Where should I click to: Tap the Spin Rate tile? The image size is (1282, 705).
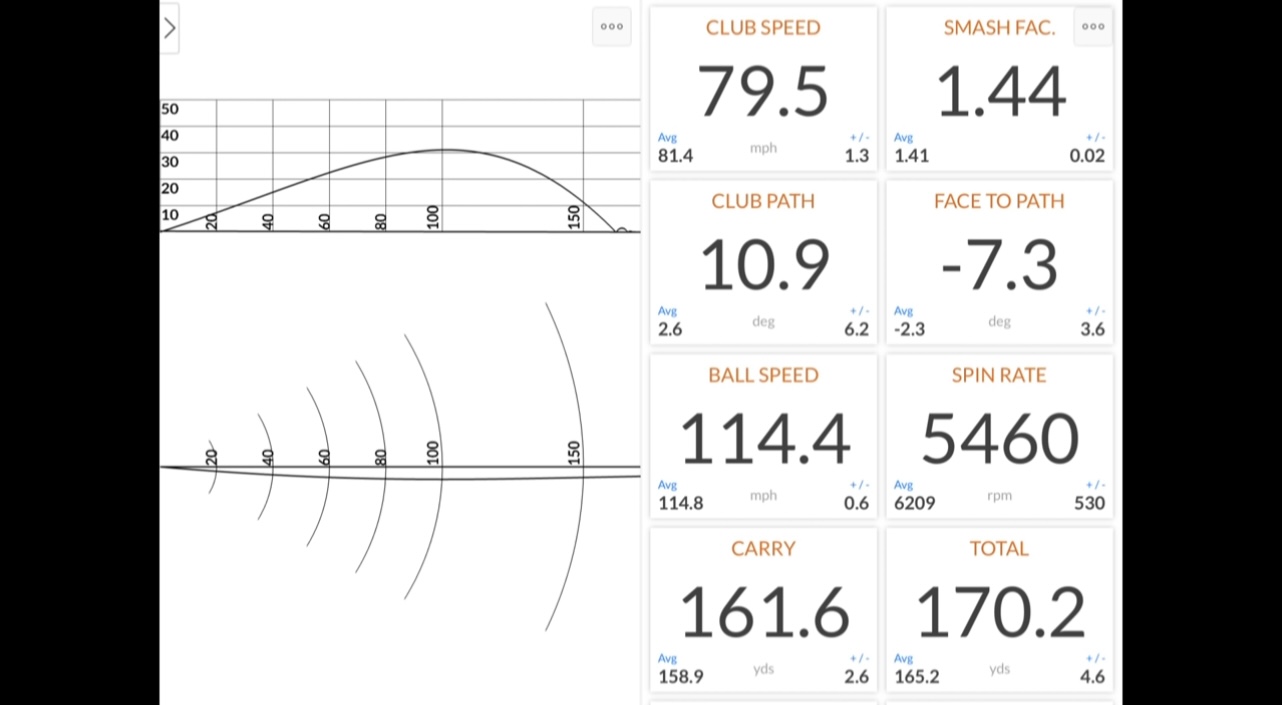pos(999,437)
